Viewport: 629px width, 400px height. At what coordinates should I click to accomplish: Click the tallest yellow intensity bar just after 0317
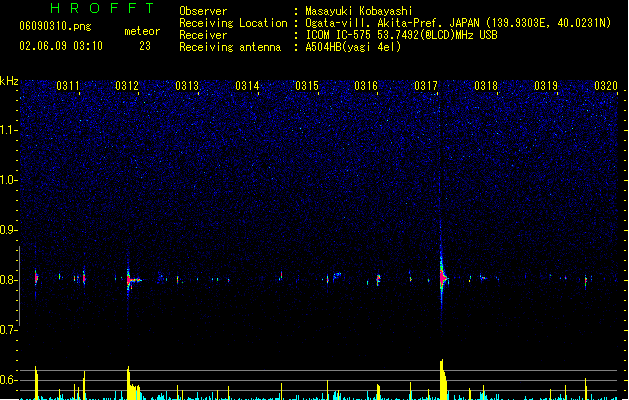(442, 380)
